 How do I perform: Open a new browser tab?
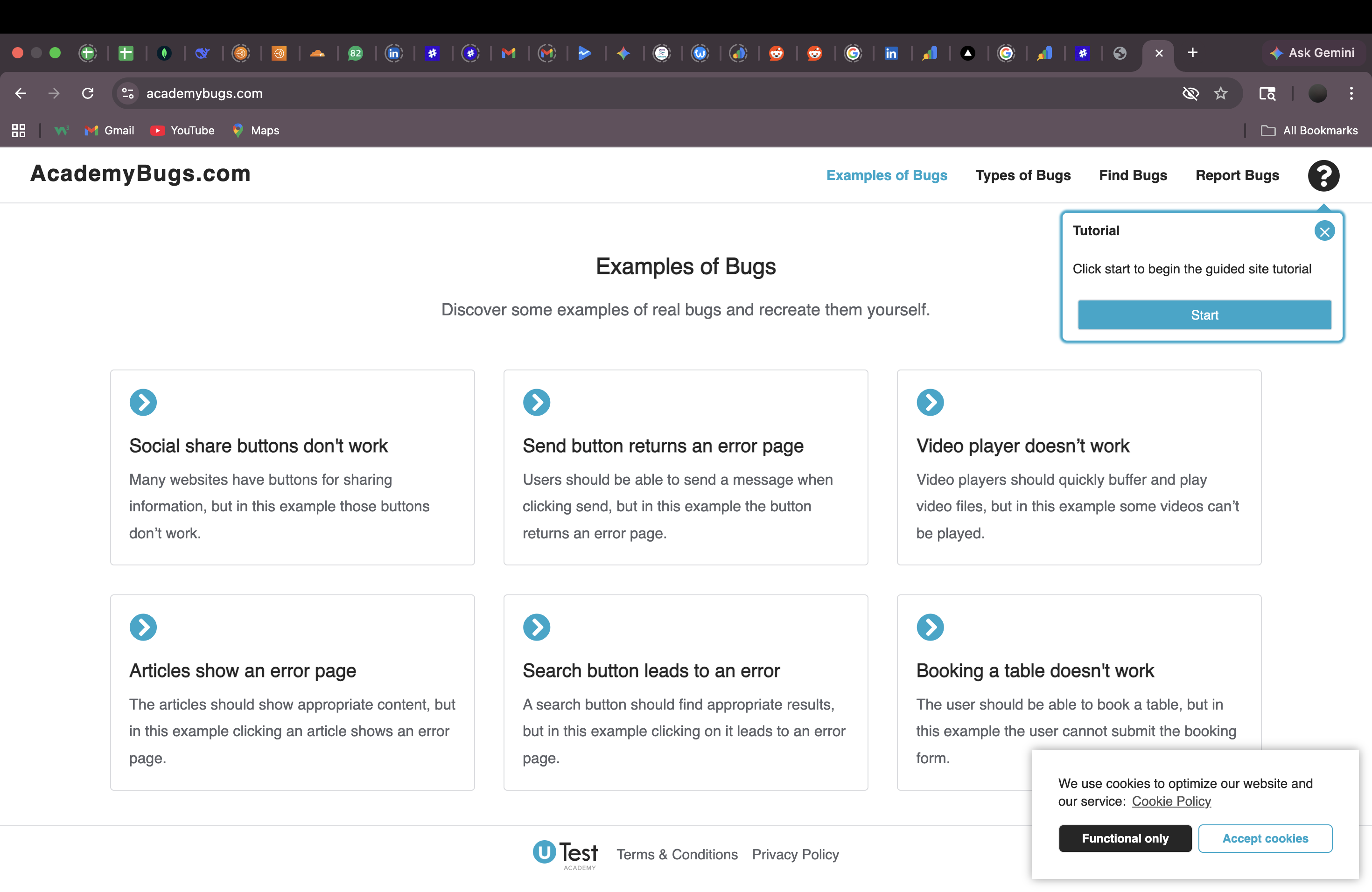pyautogui.click(x=1193, y=53)
